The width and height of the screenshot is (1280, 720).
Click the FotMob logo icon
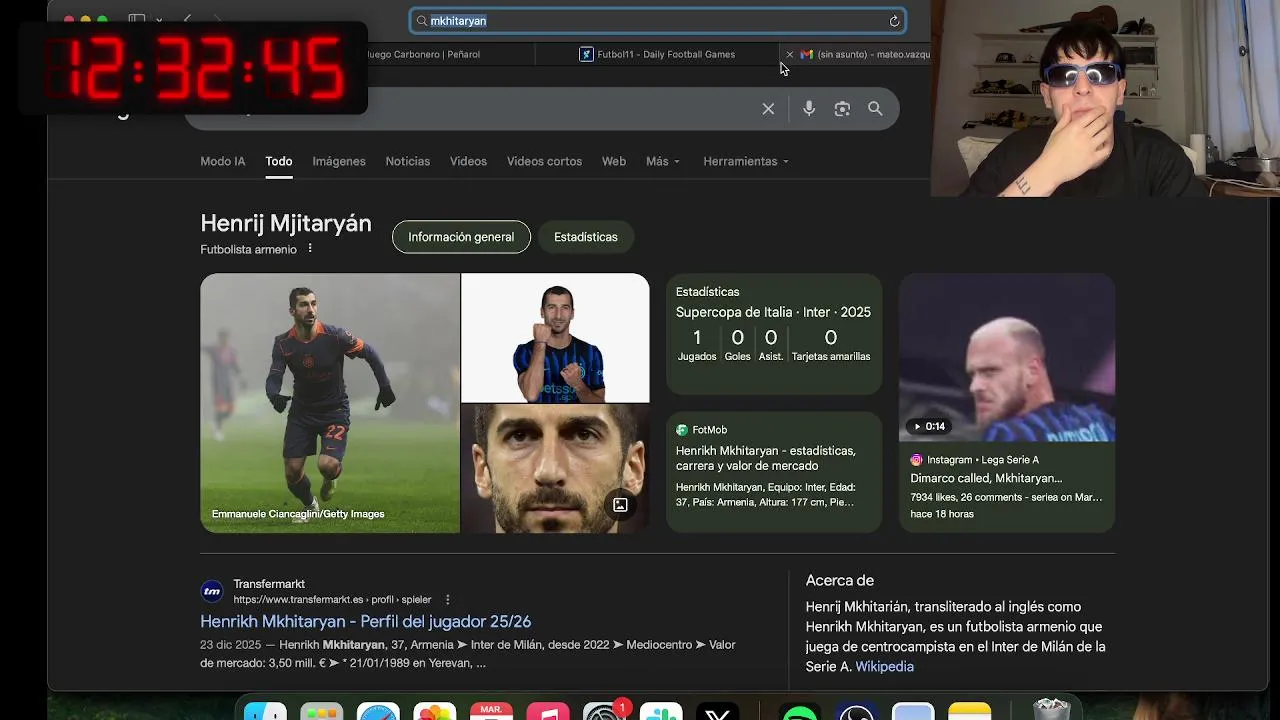tap(682, 430)
